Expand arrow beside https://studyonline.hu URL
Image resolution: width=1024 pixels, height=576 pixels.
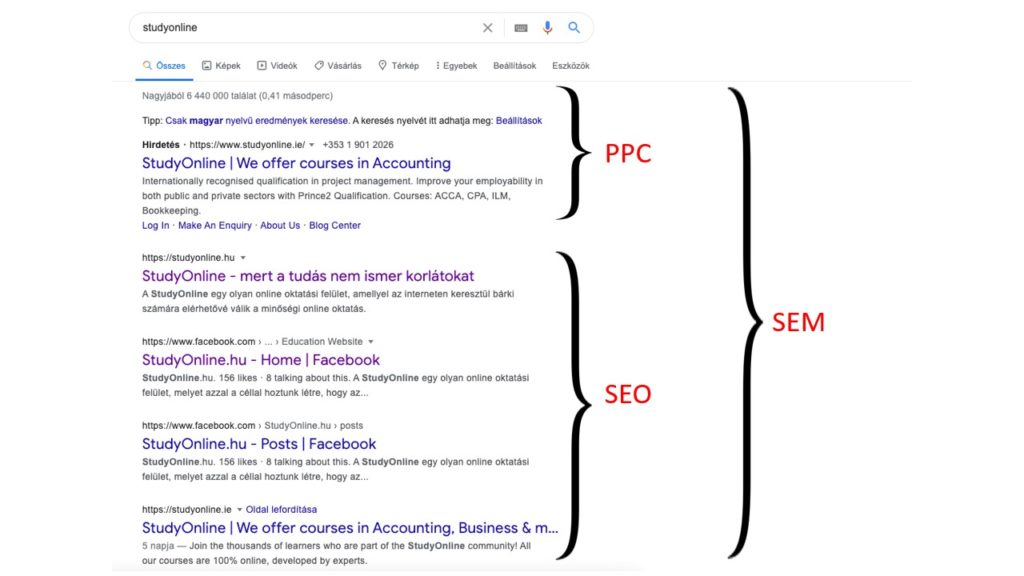243,258
